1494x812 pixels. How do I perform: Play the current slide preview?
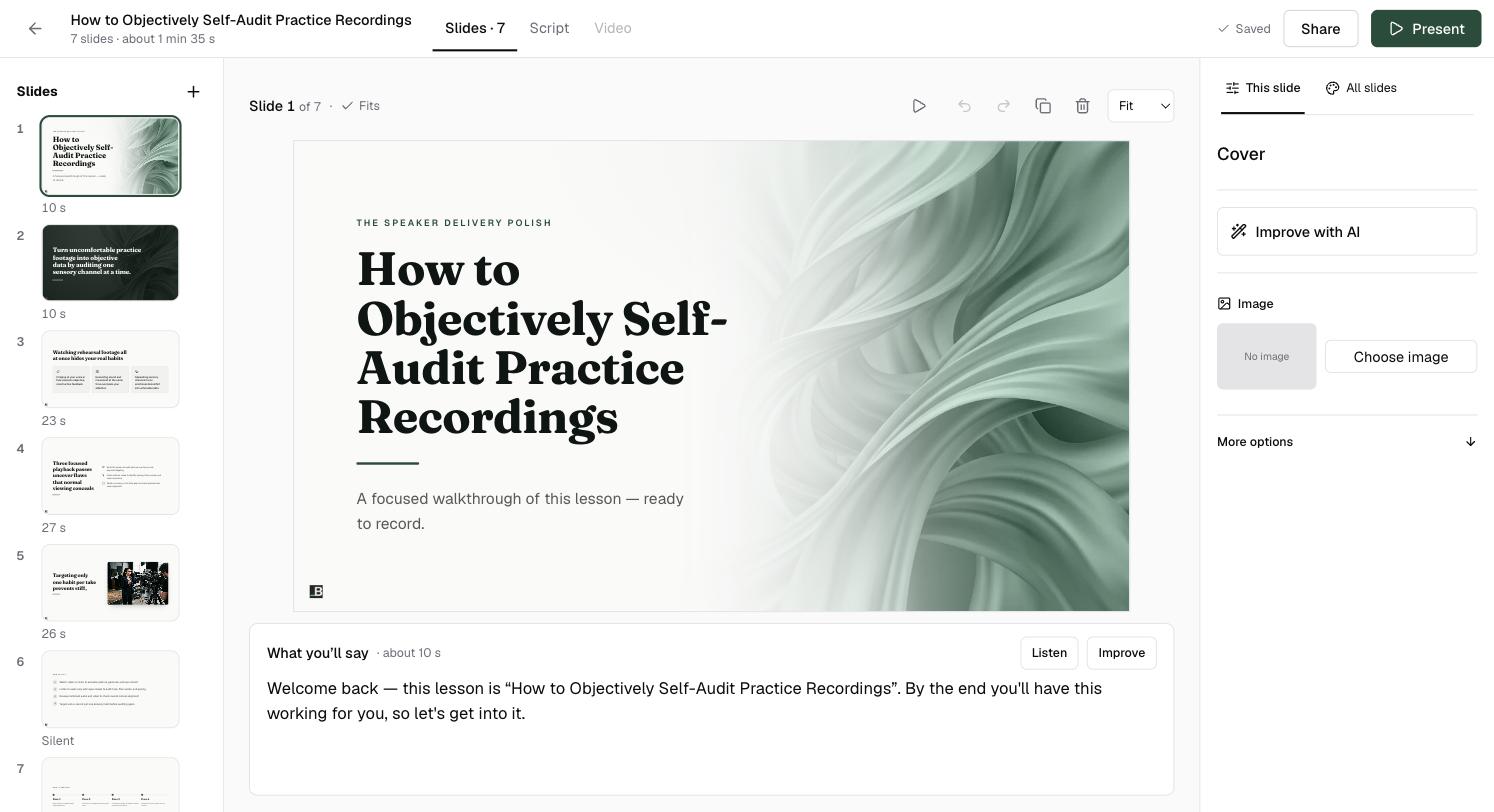pyautogui.click(x=919, y=106)
